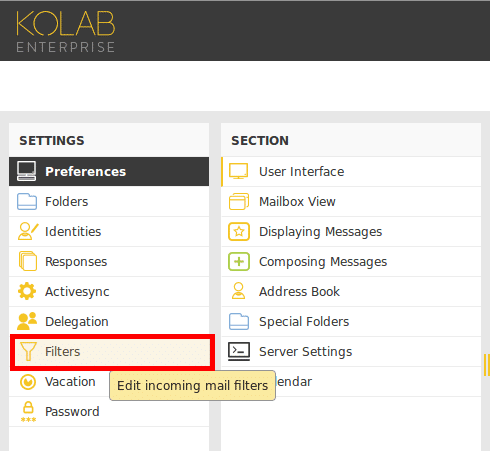The image size is (490, 451).
Task: Open the Special Folders section
Action: pos(351,321)
